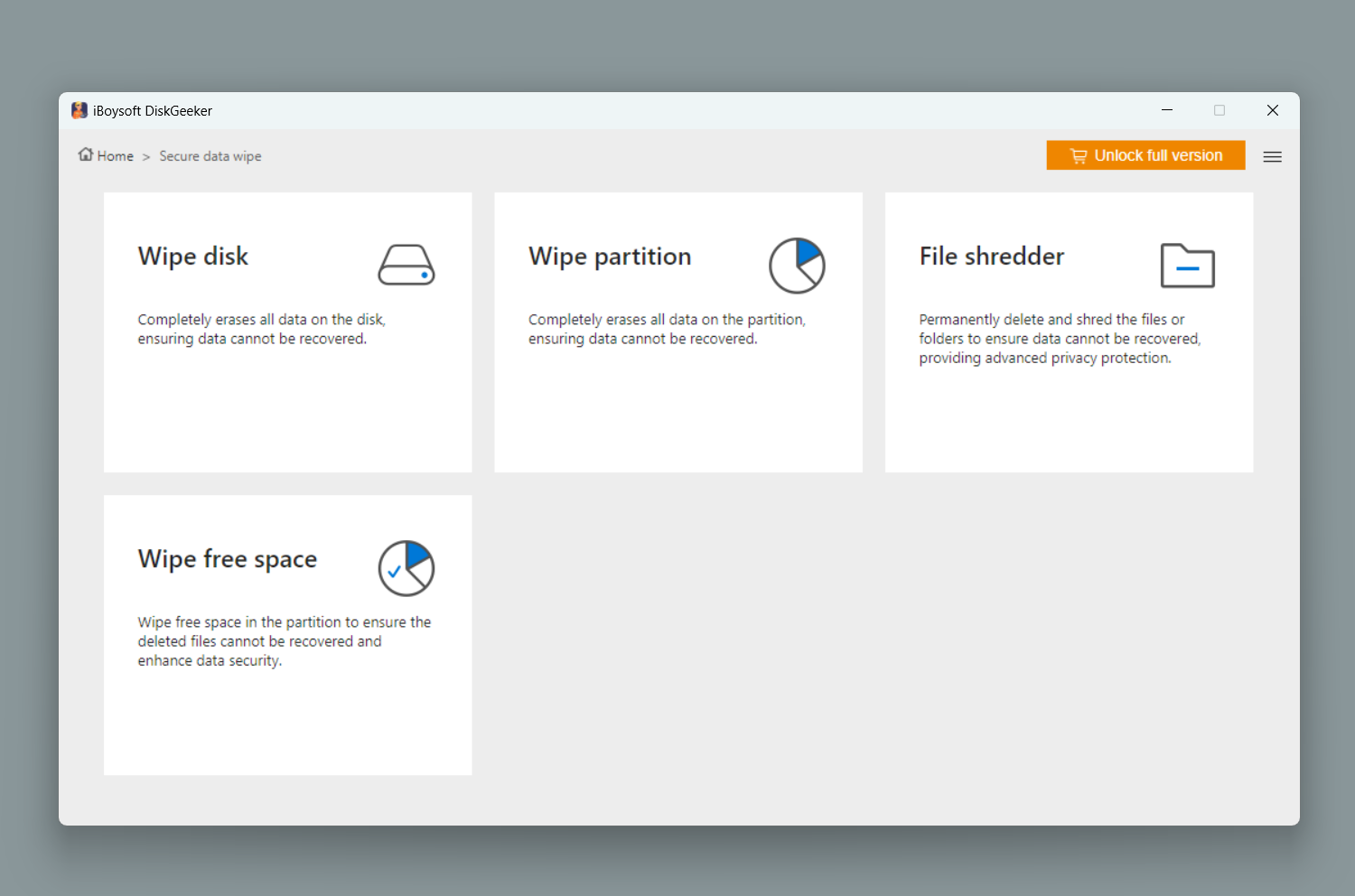Image resolution: width=1355 pixels, height=896 pixels.
Task: Choose the Wipe partition heading
Action: click(610, 257)
